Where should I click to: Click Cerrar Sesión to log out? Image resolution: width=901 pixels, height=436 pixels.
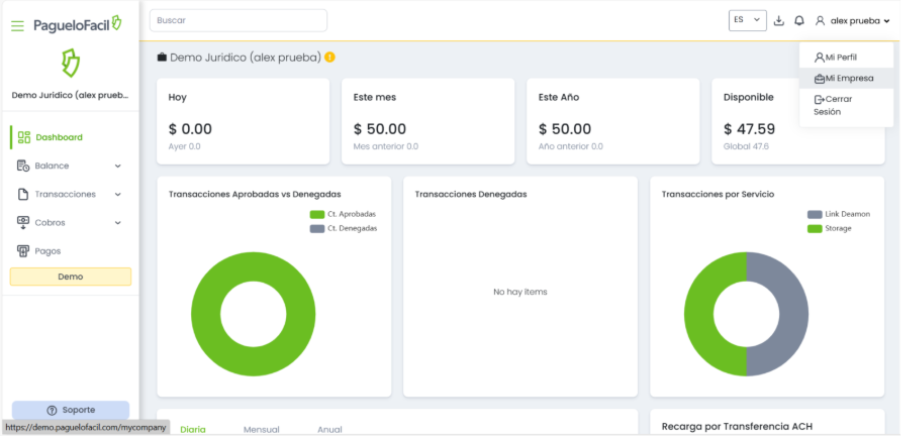pos(837,105)
